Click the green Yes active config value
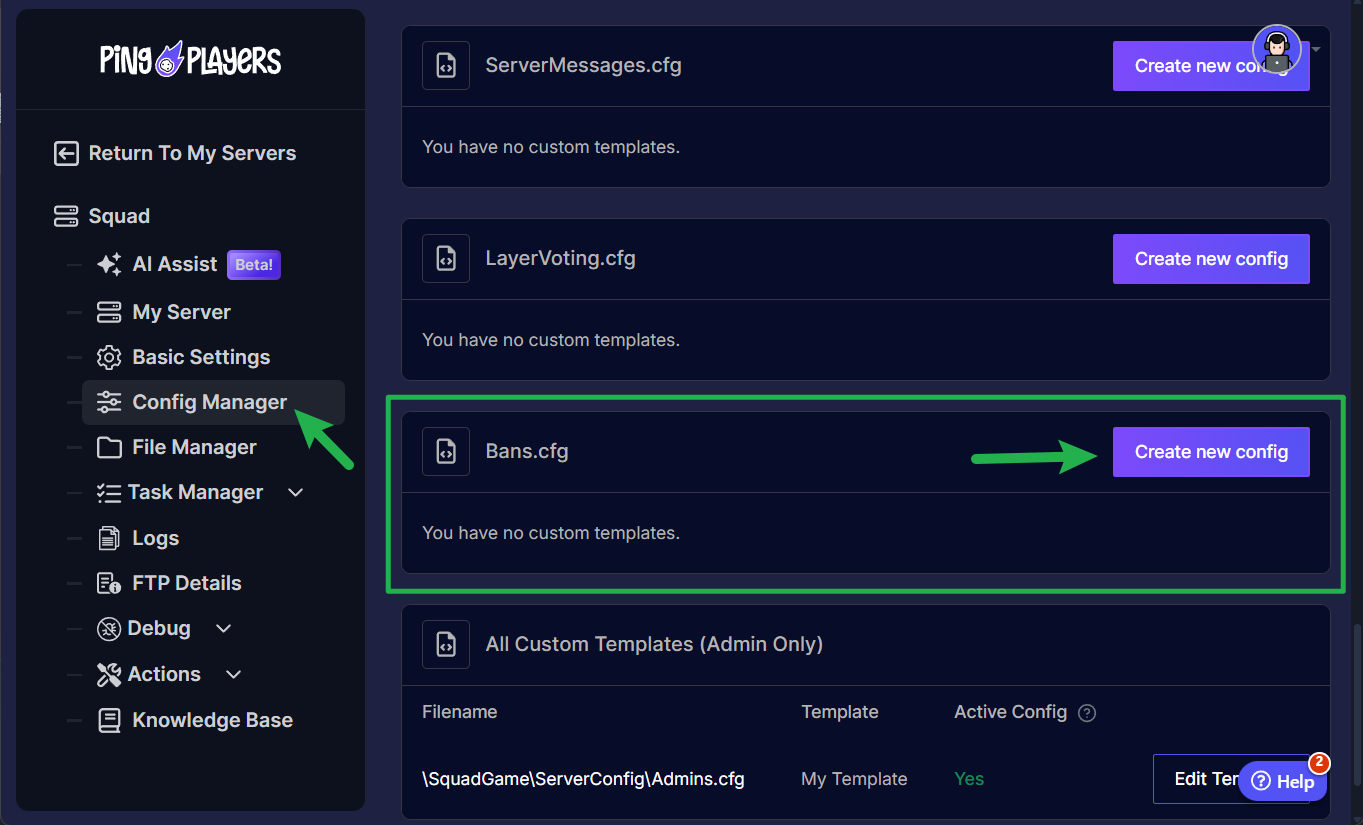The image size is (1363, 825). pyautogui.click(x=969, y=779)
